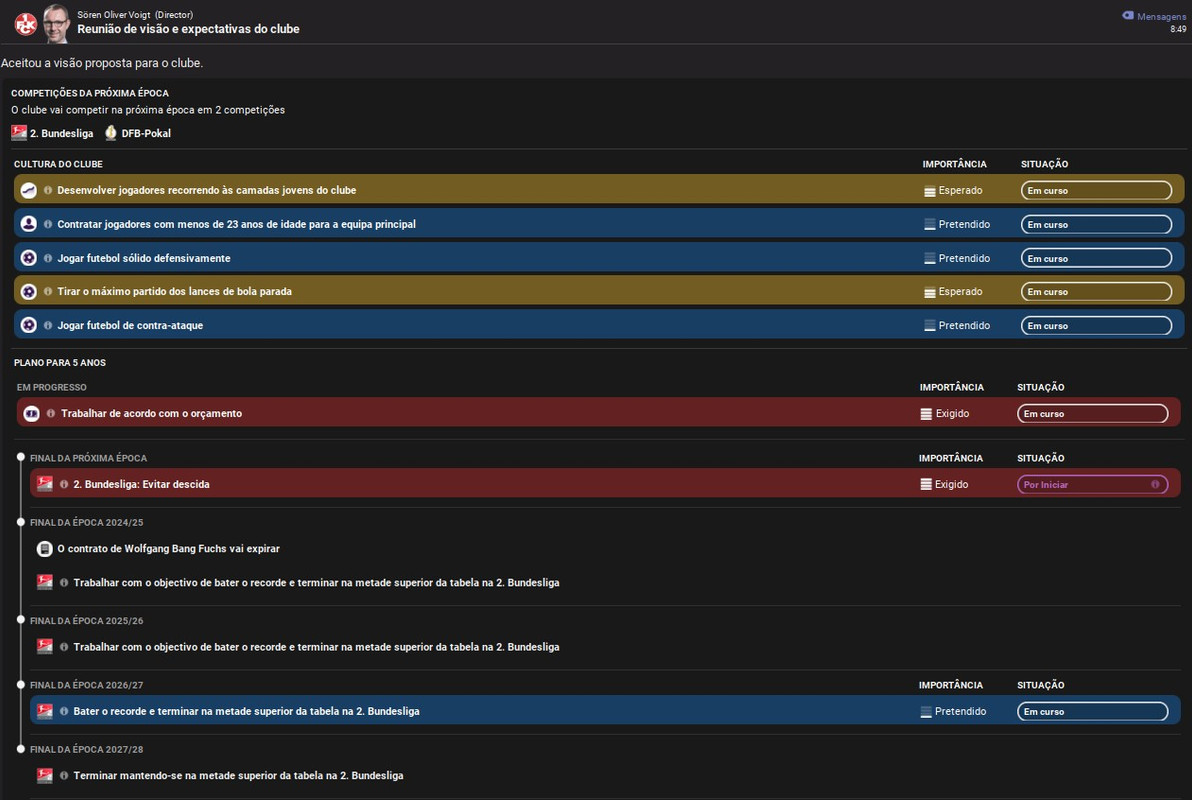Screen dimensions: 1192x800
Task: Click the 'Mensagens' label at top right
Action: 1162,16
